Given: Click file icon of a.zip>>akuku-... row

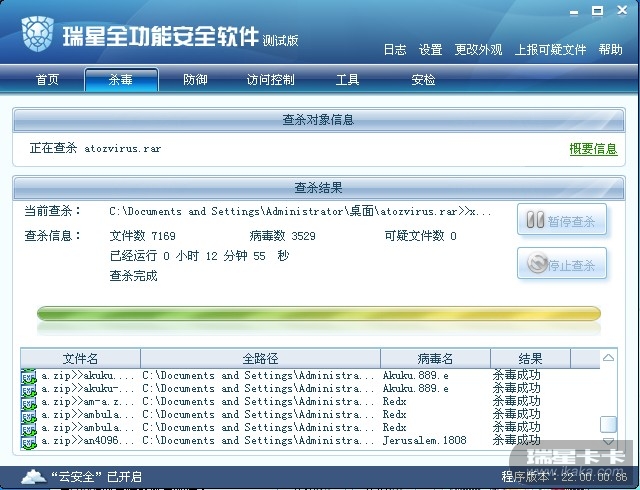Looking at the screenshot, I should click(x=29, y=389).
